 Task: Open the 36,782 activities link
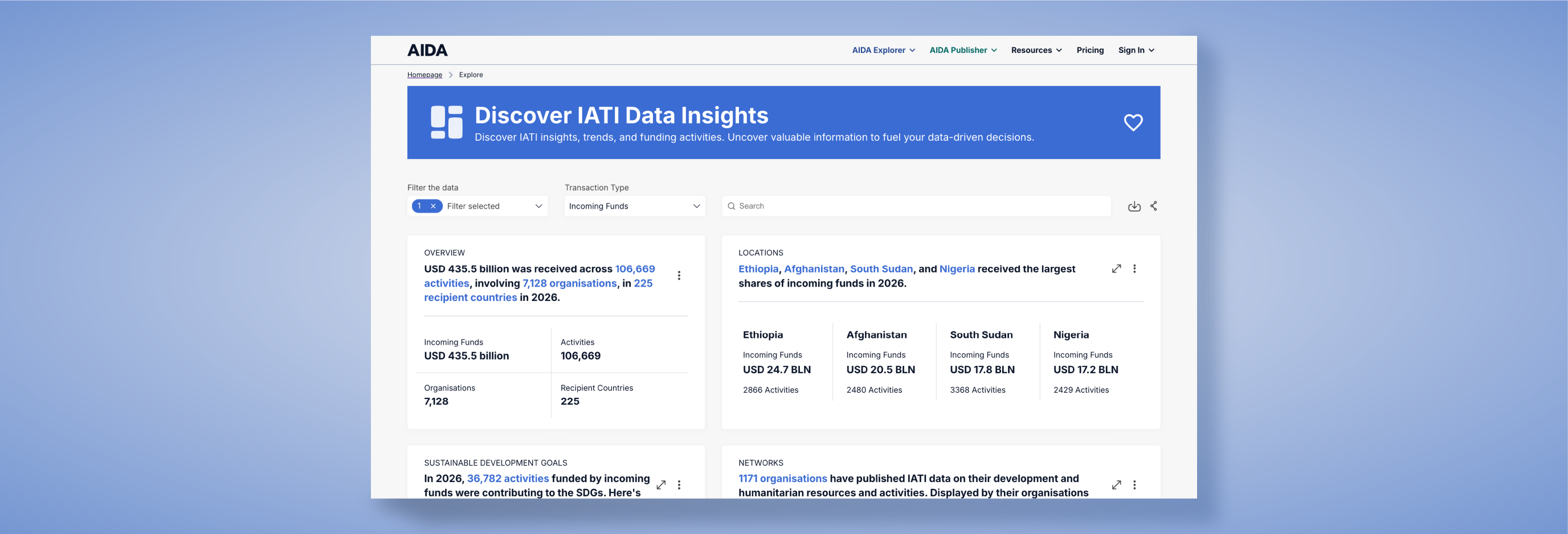(508, 479)
